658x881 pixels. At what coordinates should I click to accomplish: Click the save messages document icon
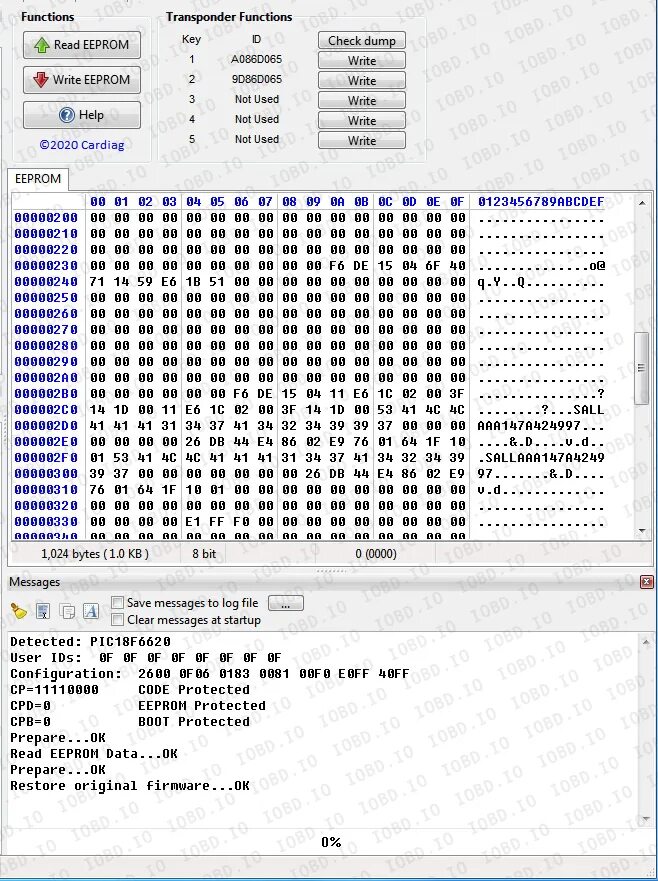(43, 611)
